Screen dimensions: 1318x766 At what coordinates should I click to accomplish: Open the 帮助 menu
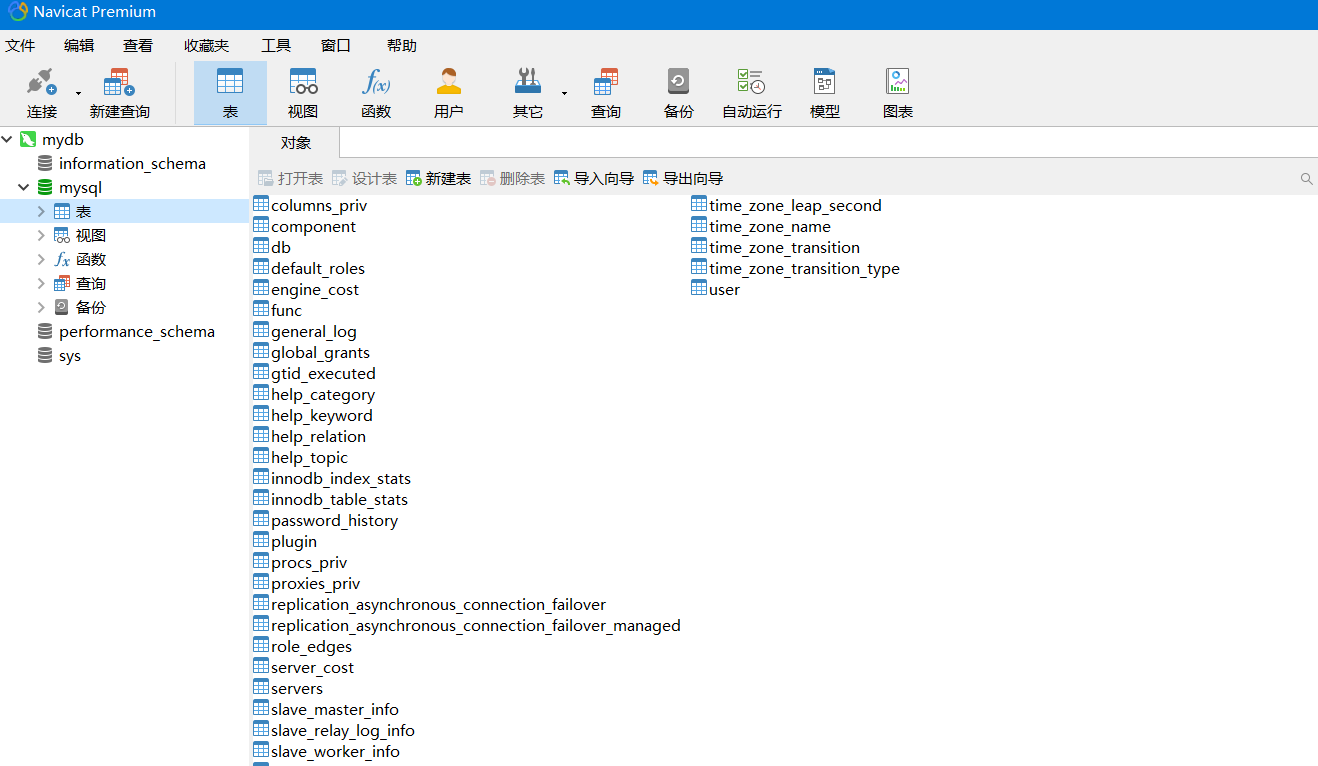[402, 45]
